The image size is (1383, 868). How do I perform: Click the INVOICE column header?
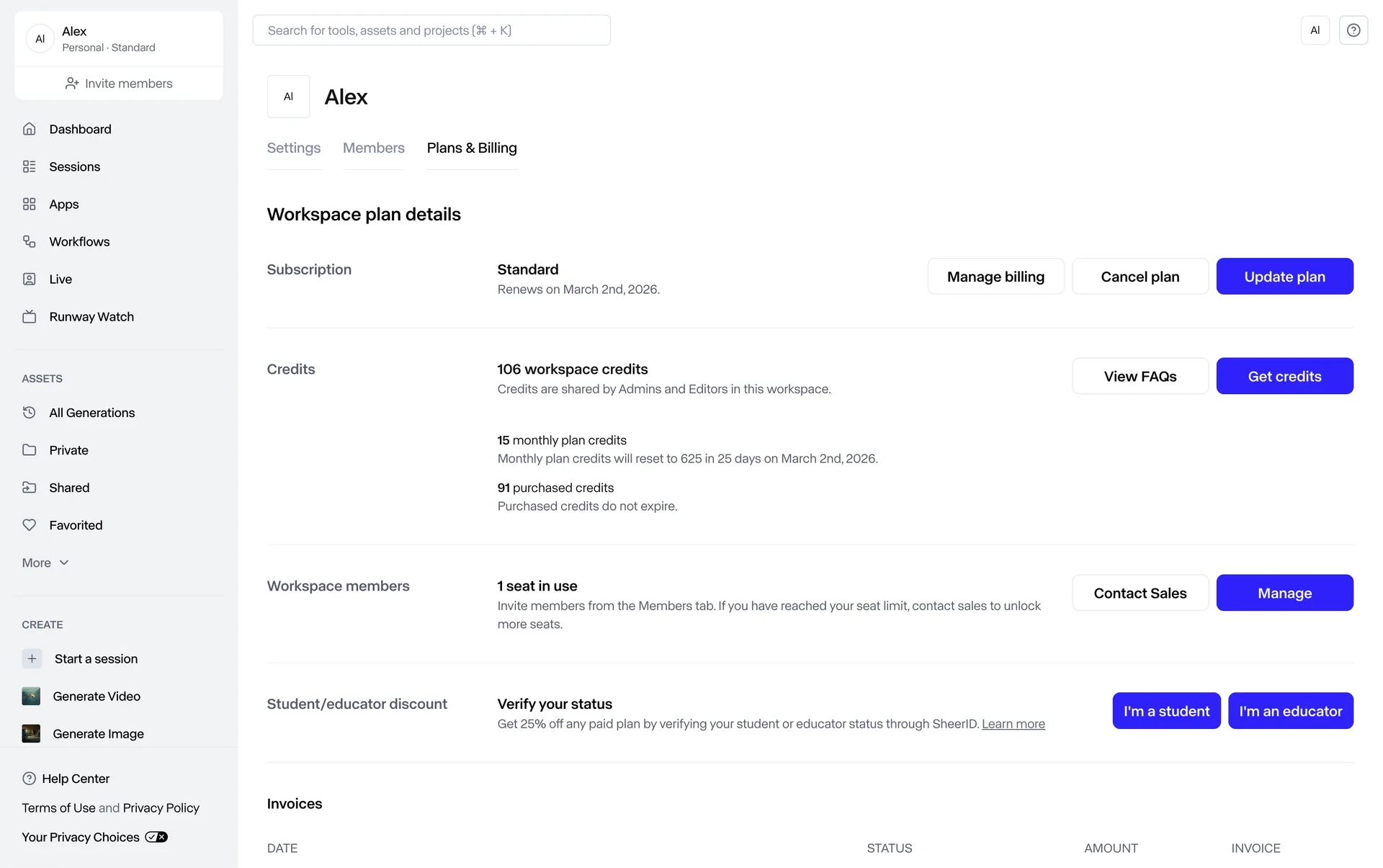(1256, 849)
